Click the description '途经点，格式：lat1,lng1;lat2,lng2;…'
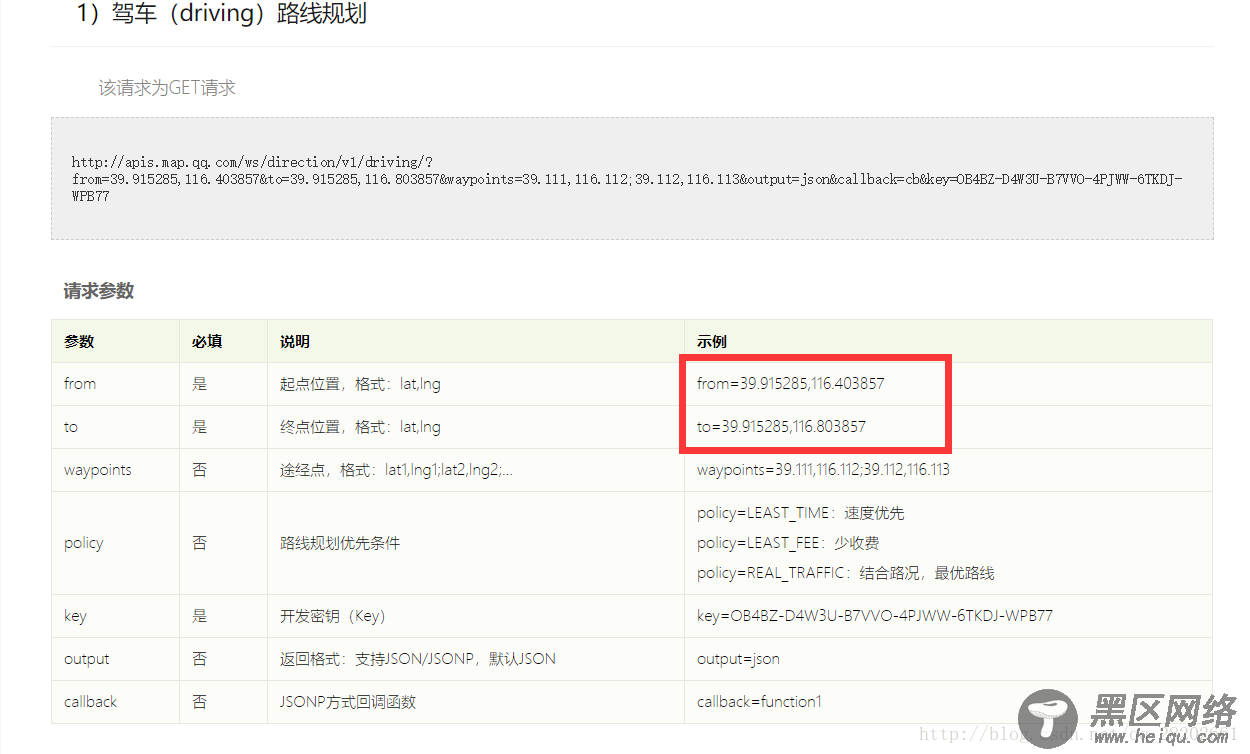The image size is (1250, 754). [396, 470]
